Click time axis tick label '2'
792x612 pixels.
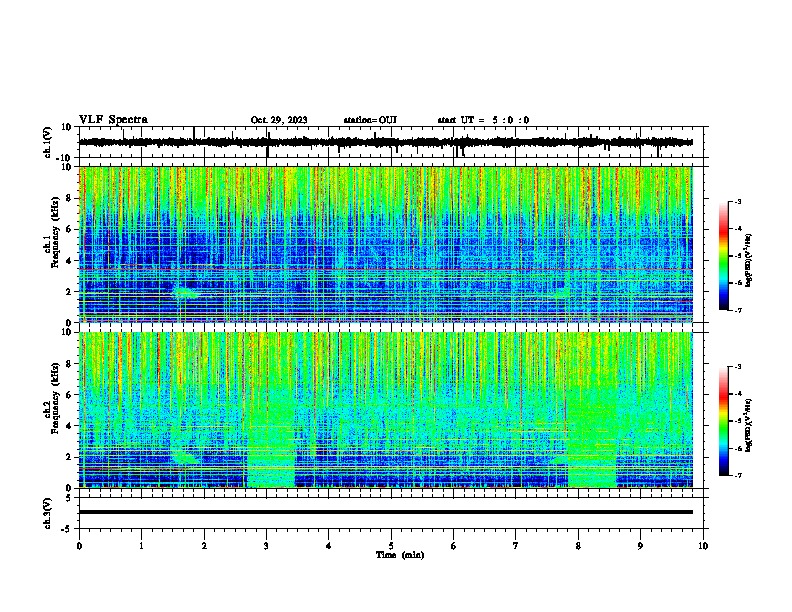click(x=204, y=546)
